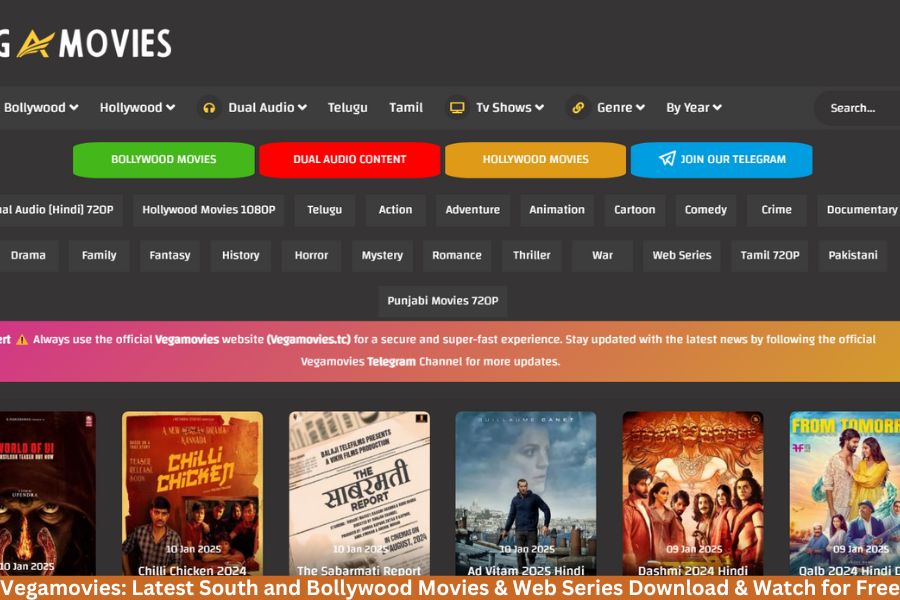Select the Telugu category tag
900x600 pixels.
click(x=324, y=210)
